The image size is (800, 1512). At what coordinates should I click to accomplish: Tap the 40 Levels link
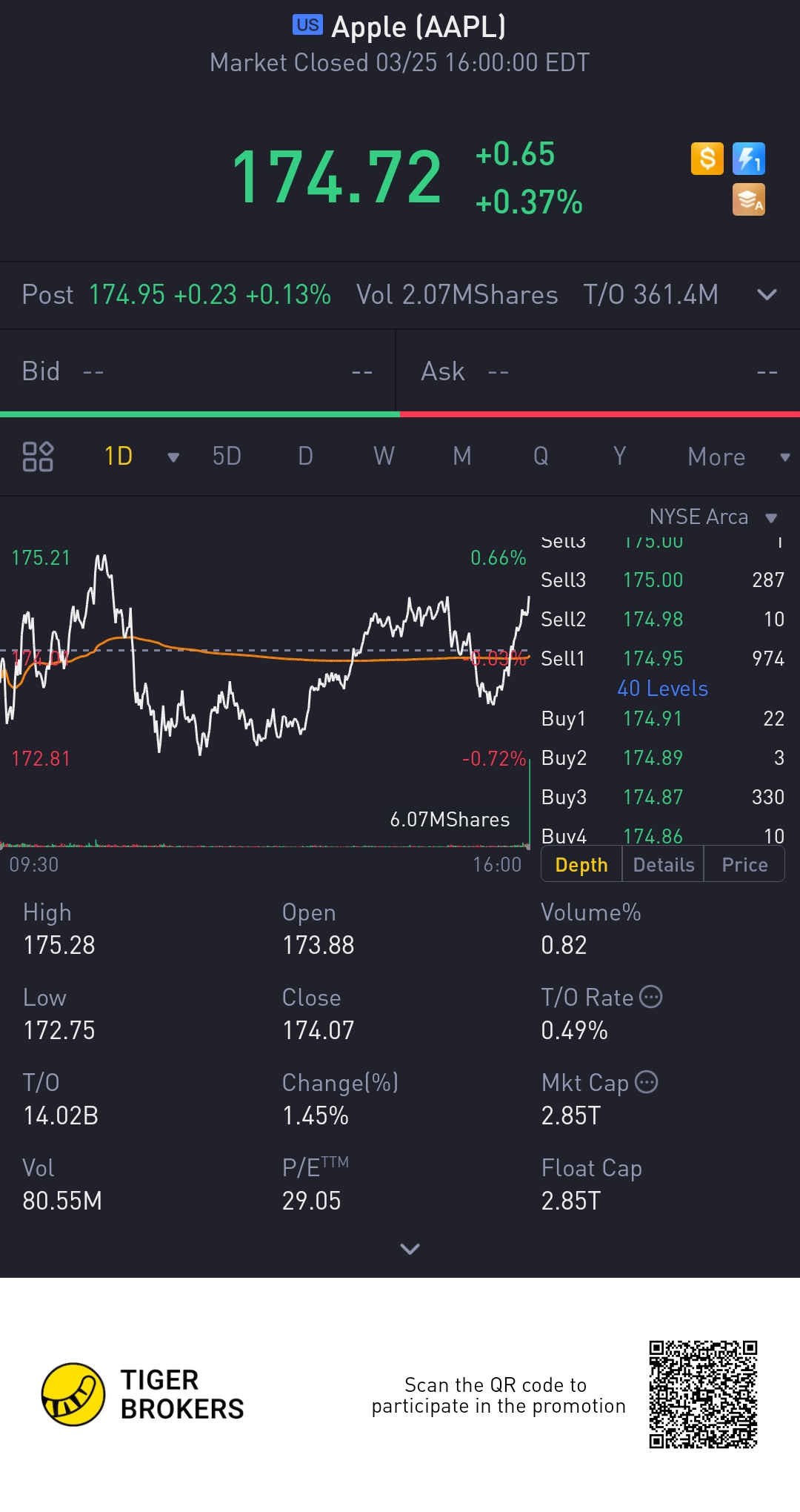662,689
